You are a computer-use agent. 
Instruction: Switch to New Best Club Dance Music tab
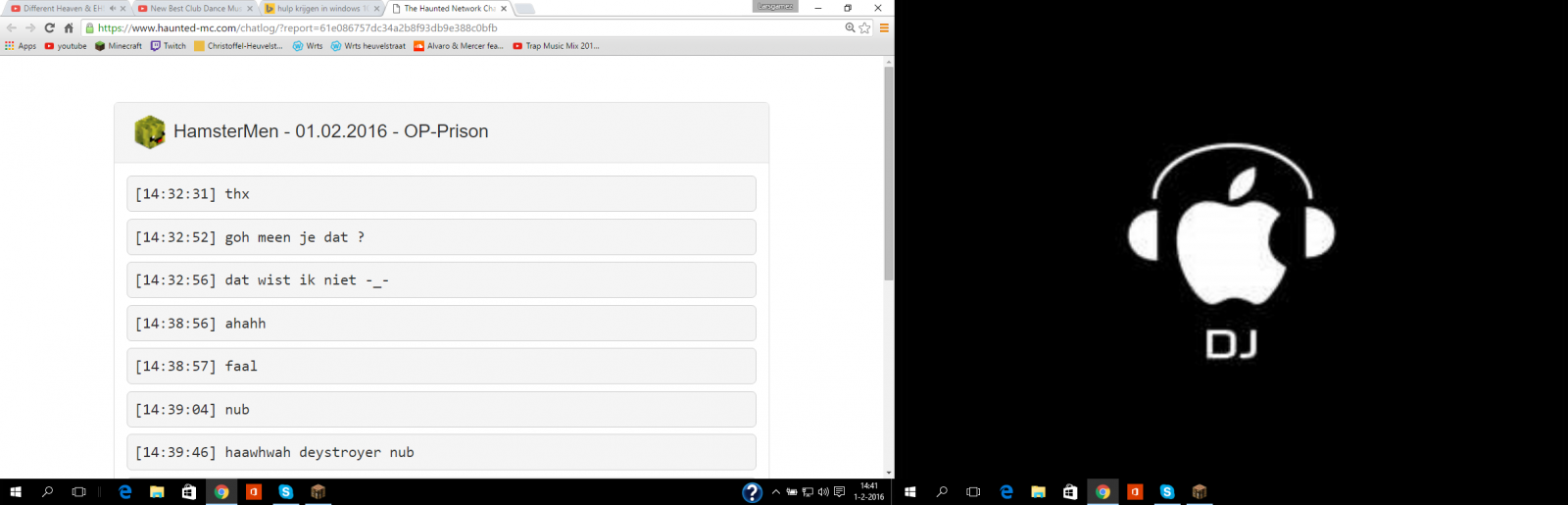(x=192, y=8)
